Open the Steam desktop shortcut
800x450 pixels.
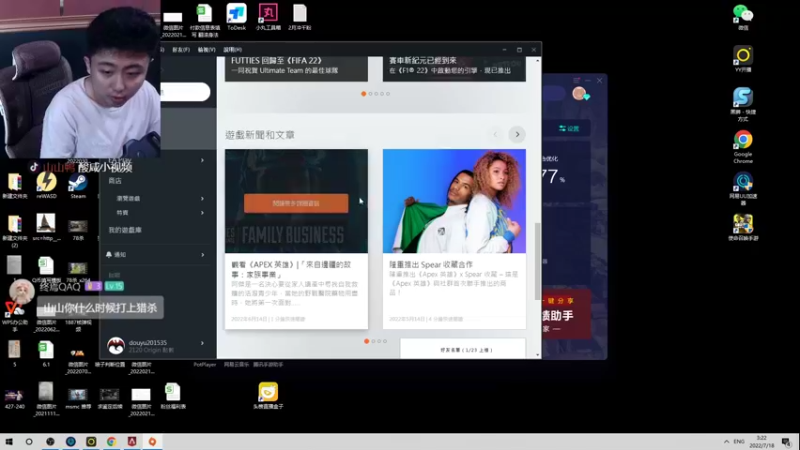[x=78, y=185]
